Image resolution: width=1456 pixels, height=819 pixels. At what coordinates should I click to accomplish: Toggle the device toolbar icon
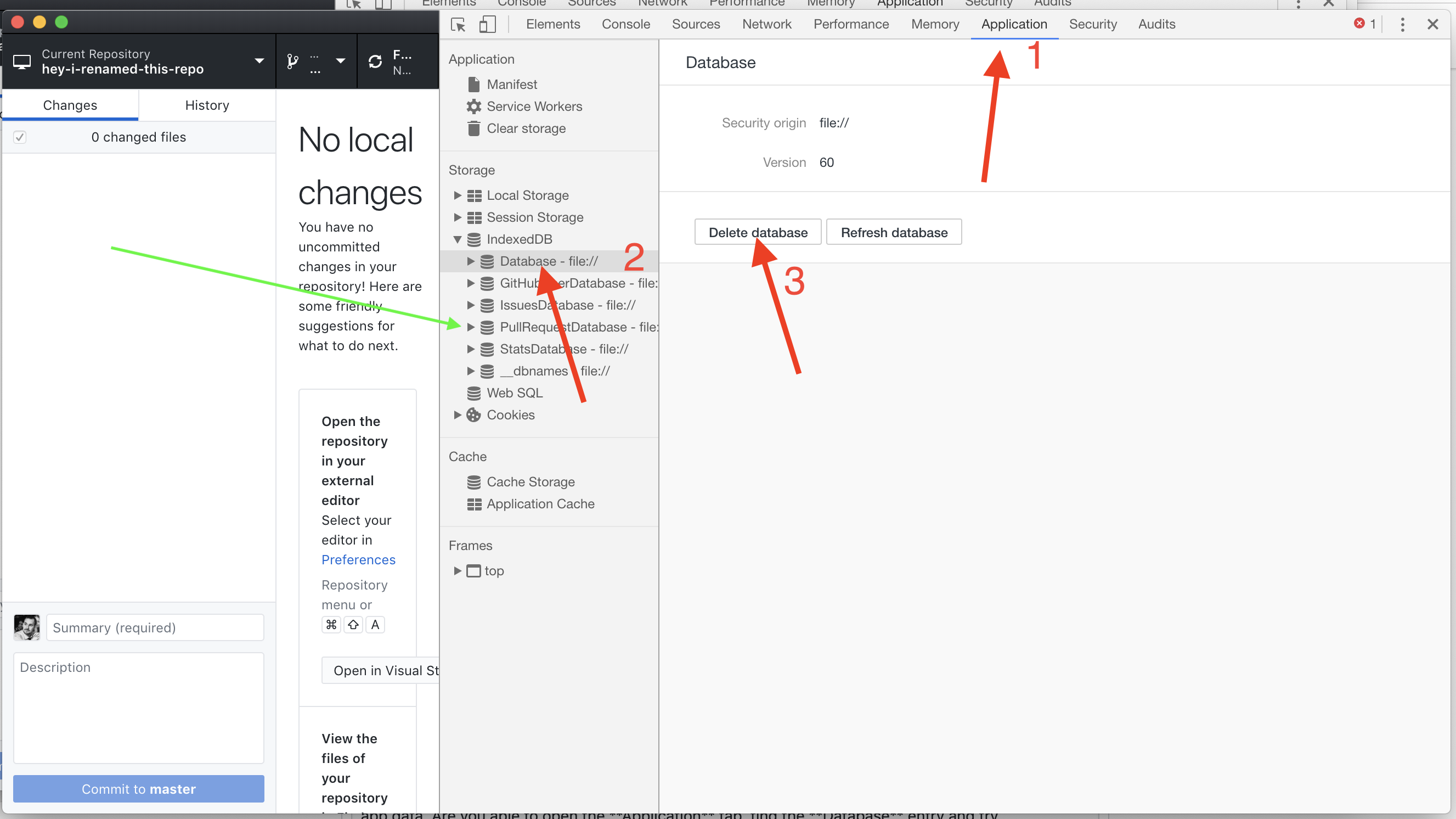pos(487,24)
